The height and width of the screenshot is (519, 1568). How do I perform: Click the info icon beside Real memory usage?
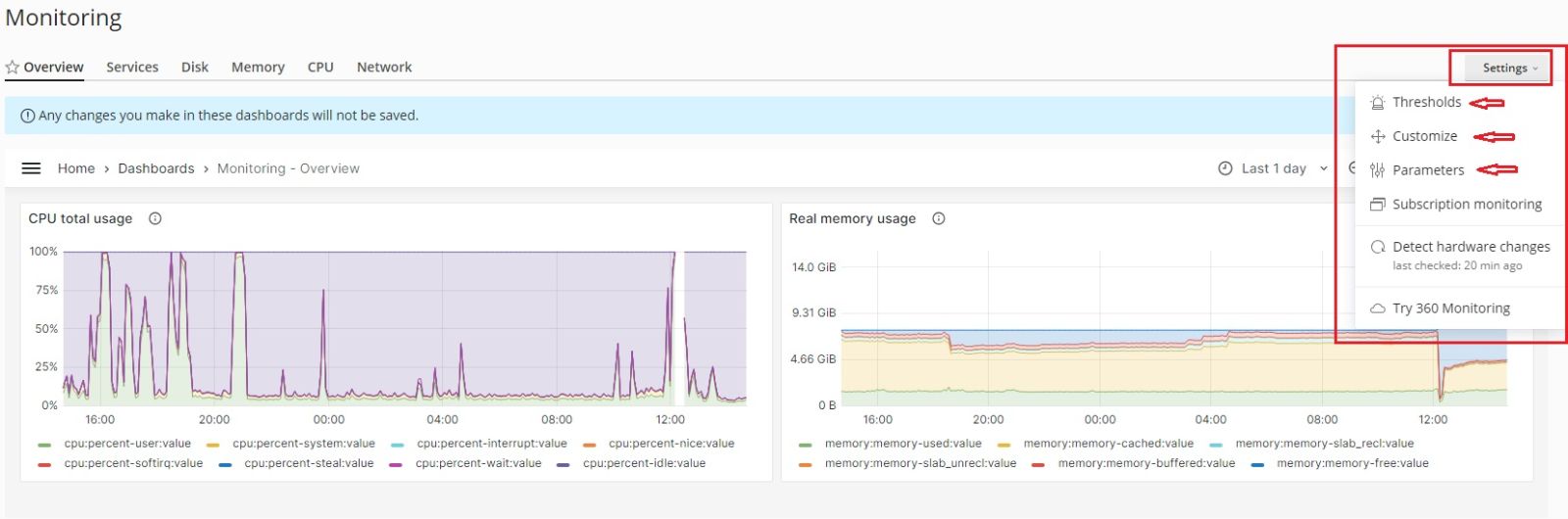pos(939,218)
